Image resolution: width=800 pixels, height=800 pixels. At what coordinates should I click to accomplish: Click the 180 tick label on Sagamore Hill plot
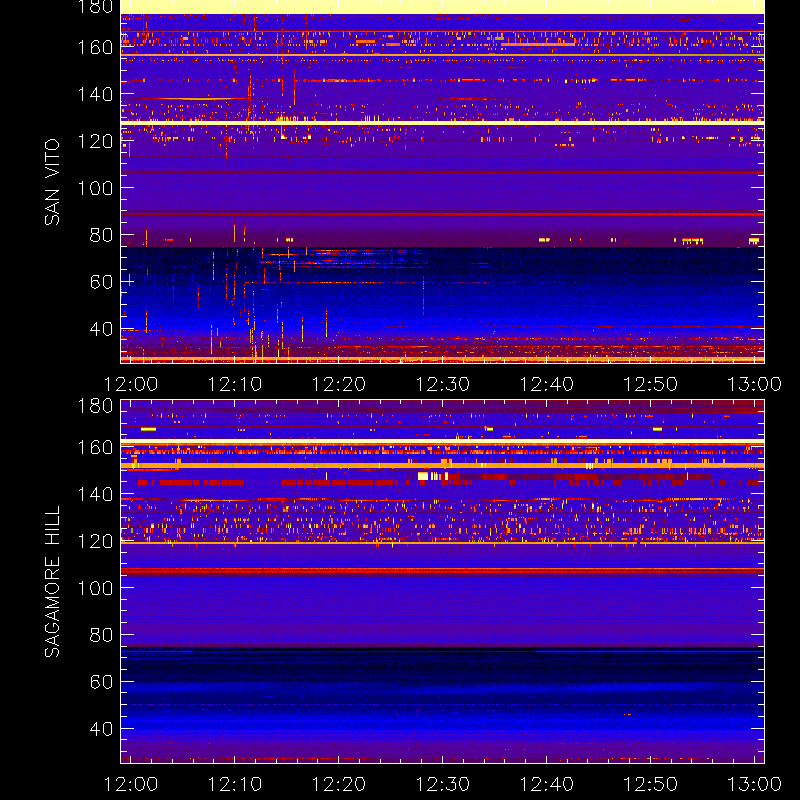(95, 406)
